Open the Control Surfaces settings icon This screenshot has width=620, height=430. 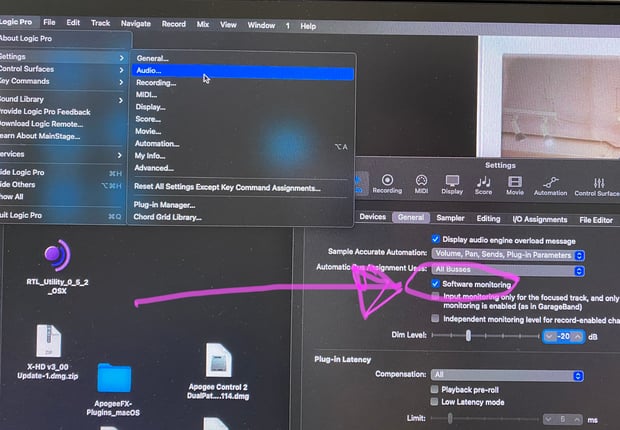[597, 186]
